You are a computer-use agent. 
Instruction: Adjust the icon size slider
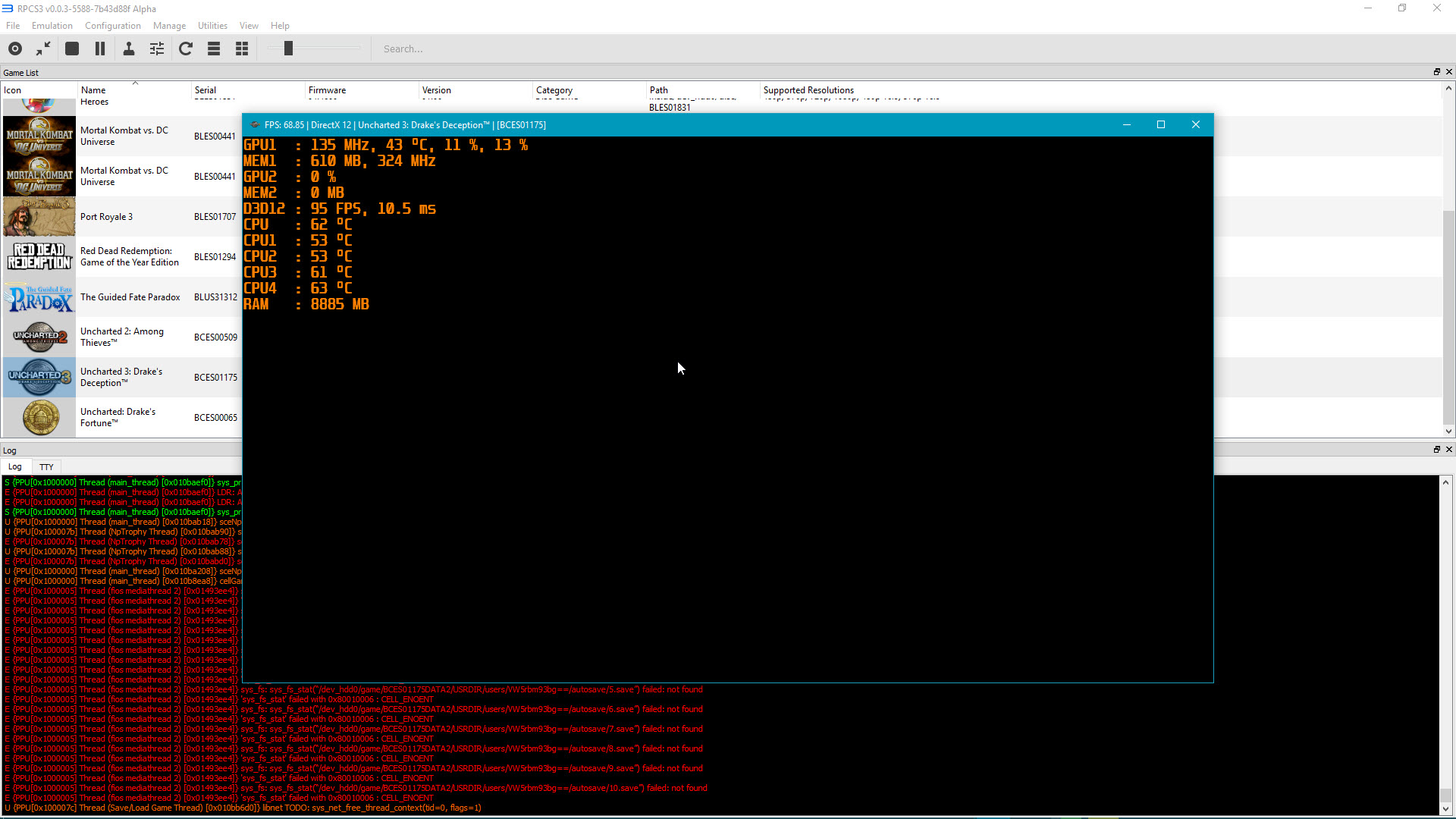click(x=288, y=49)
